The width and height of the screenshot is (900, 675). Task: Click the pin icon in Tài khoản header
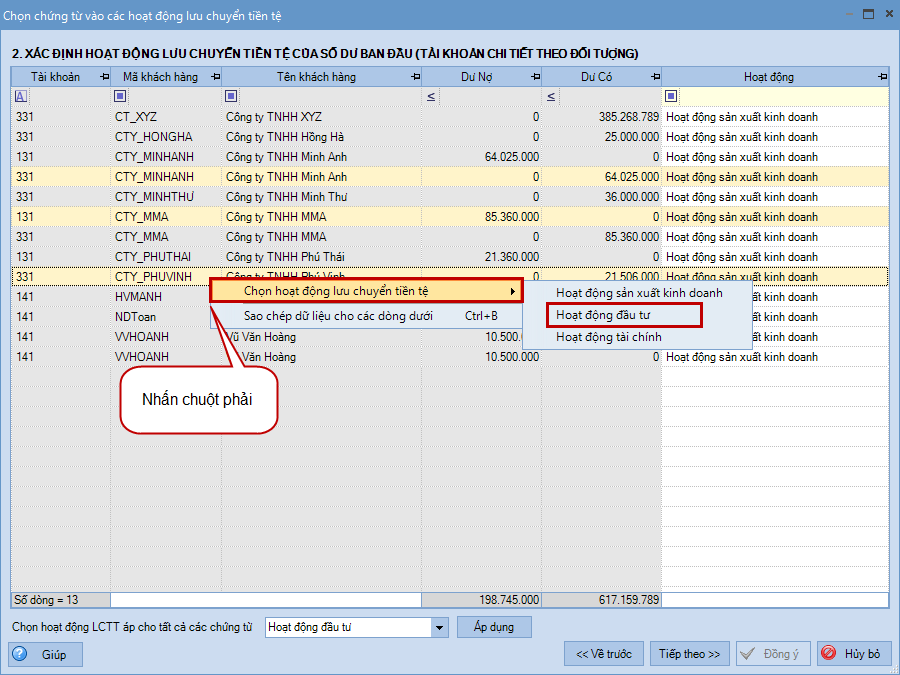click(104, 77)
